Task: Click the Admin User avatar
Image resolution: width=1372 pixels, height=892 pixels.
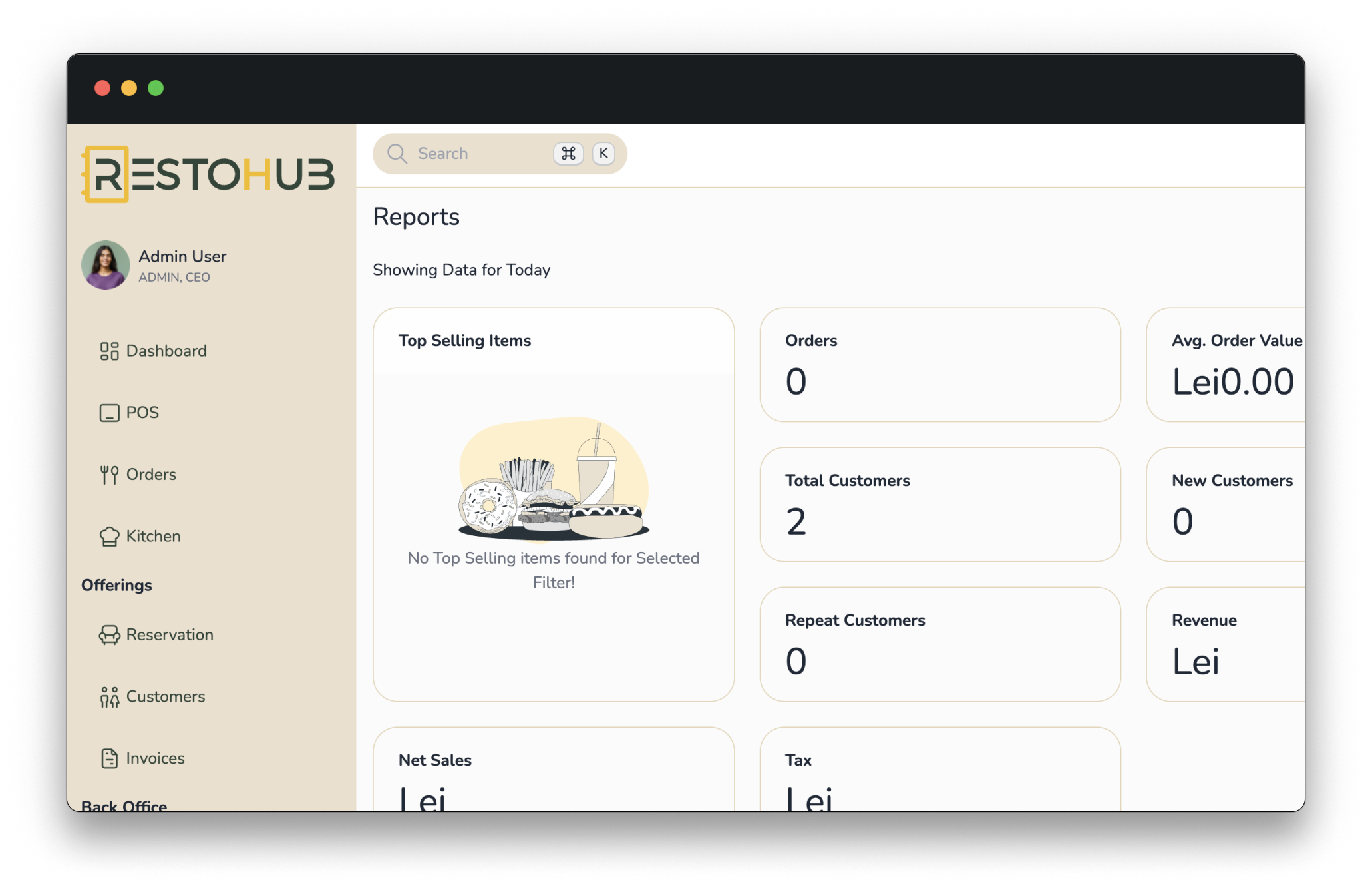Action: (105, 265)
